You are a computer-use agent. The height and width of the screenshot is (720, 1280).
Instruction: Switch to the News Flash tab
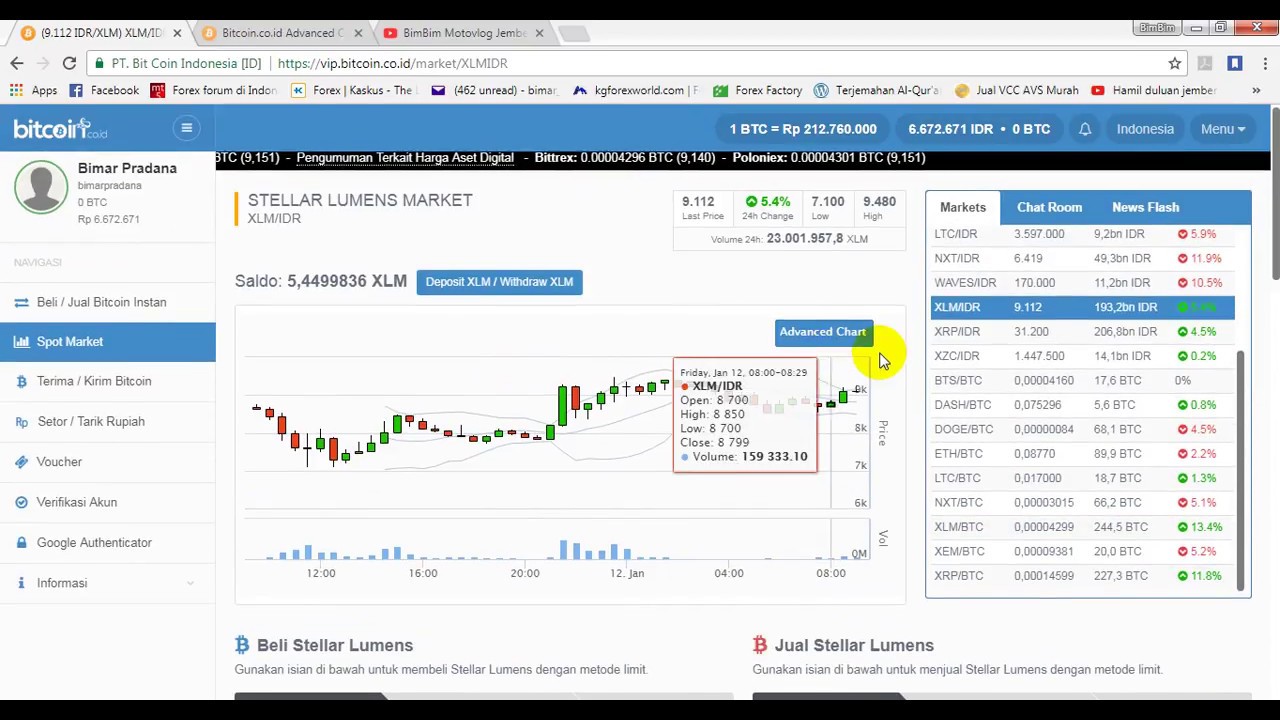tap(1145, 207)
